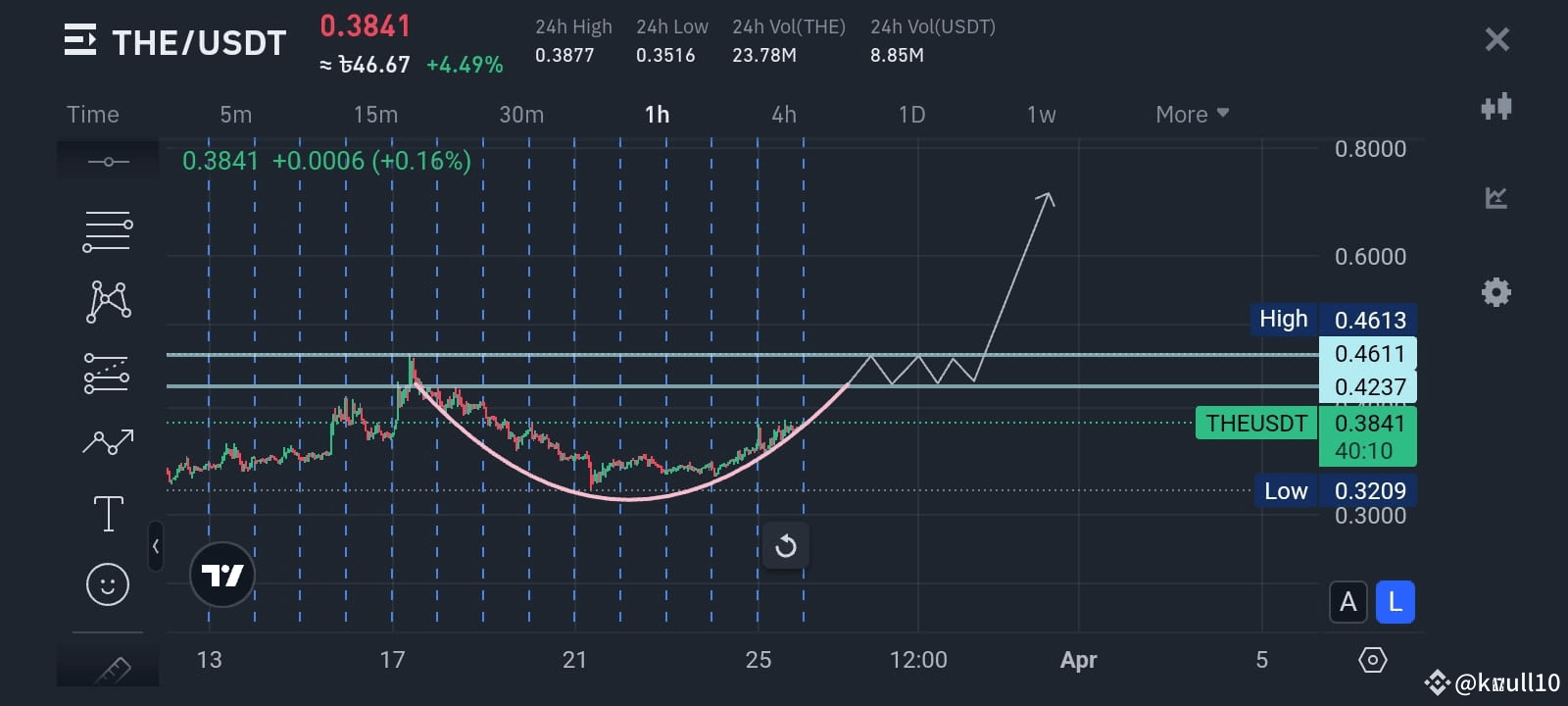1568x706 pixels.
Task: Open the emoji sticker tool
Action: (108, 584)
